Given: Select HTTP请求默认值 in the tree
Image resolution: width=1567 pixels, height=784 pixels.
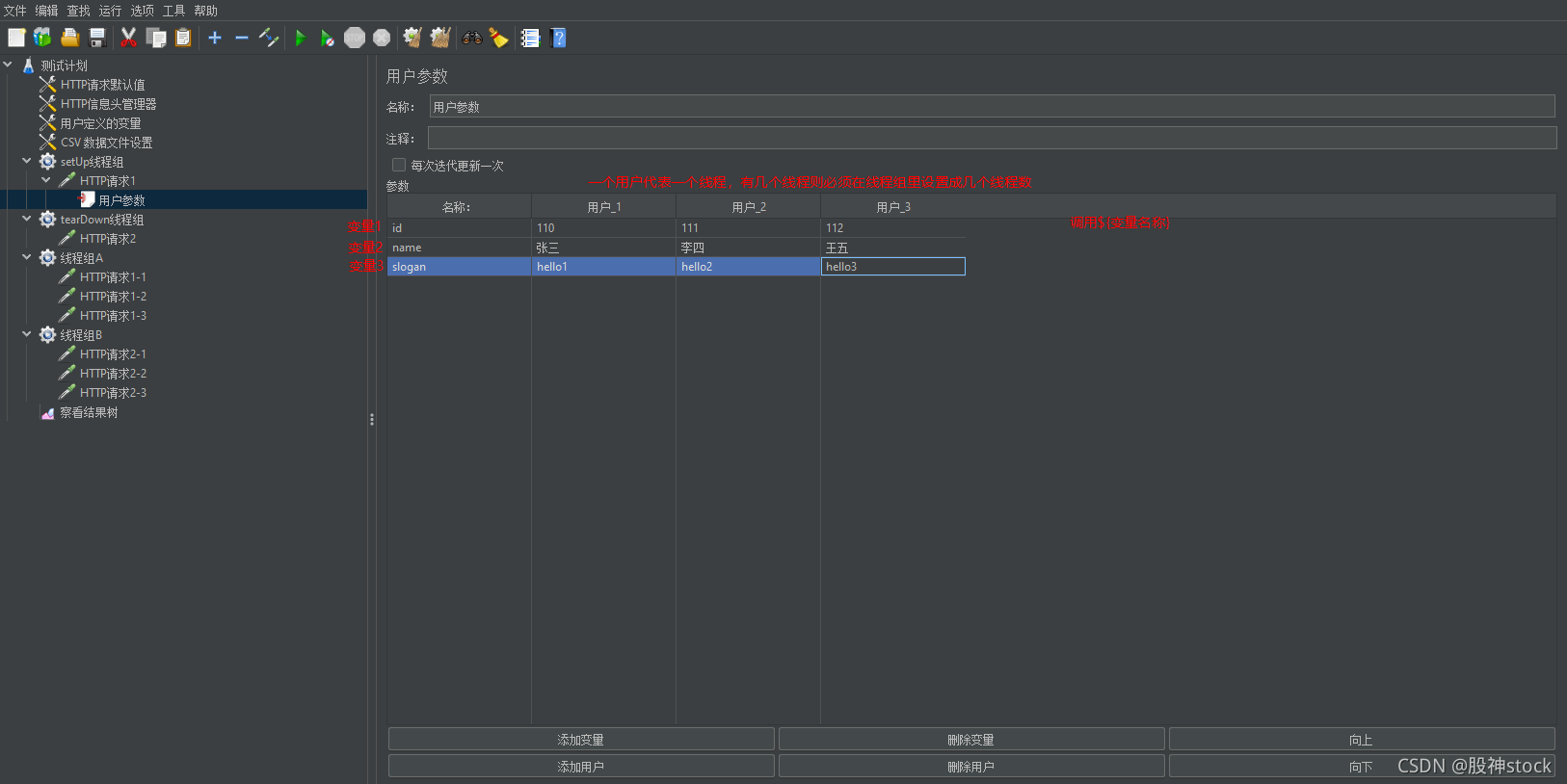Looking at the screenshot, I should point(102,85).
